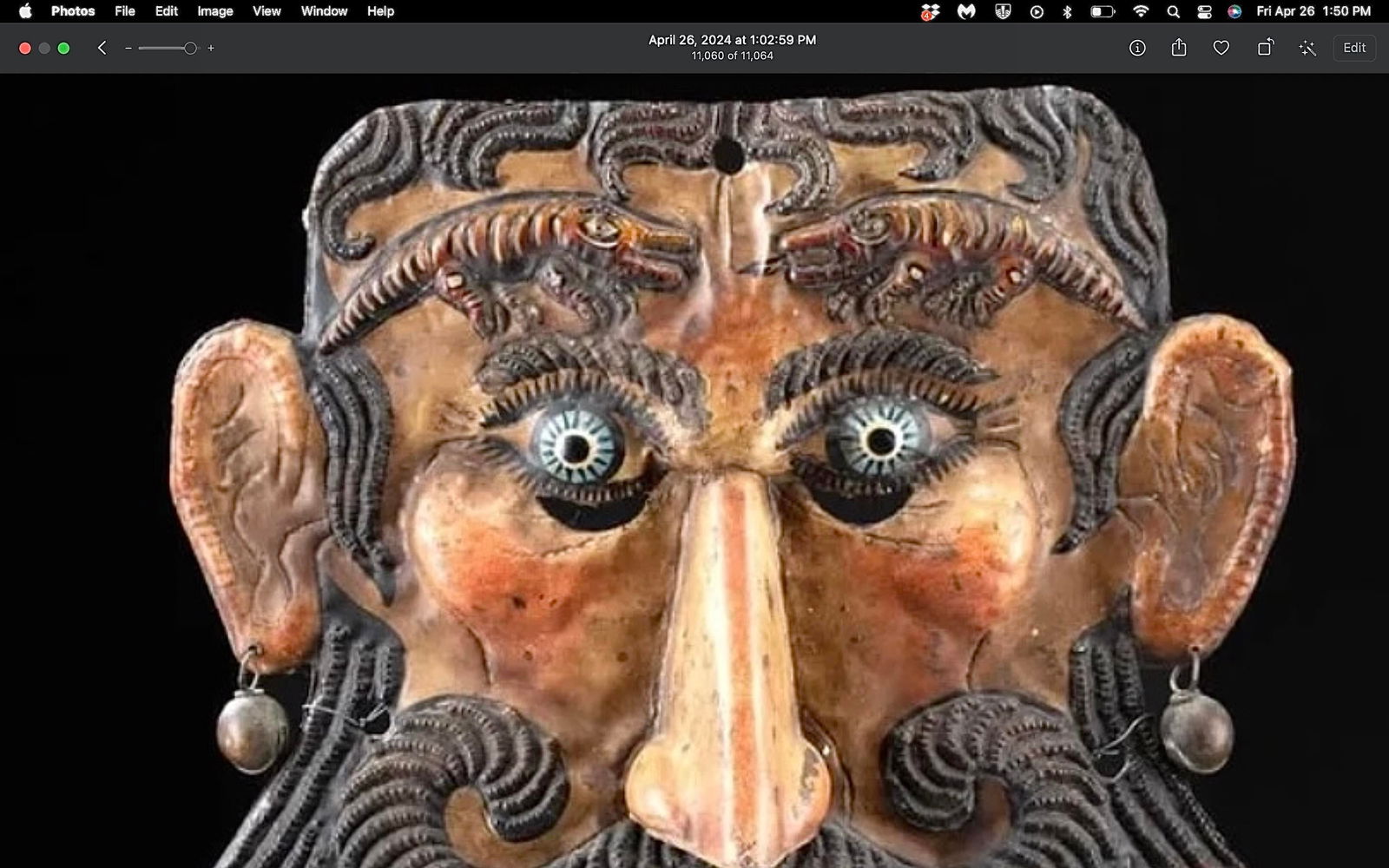Image resolution: width=1389 pixels, height=868 pixels.
Task: Click the Edit button to edit photo
Action: coord(1353,48)
